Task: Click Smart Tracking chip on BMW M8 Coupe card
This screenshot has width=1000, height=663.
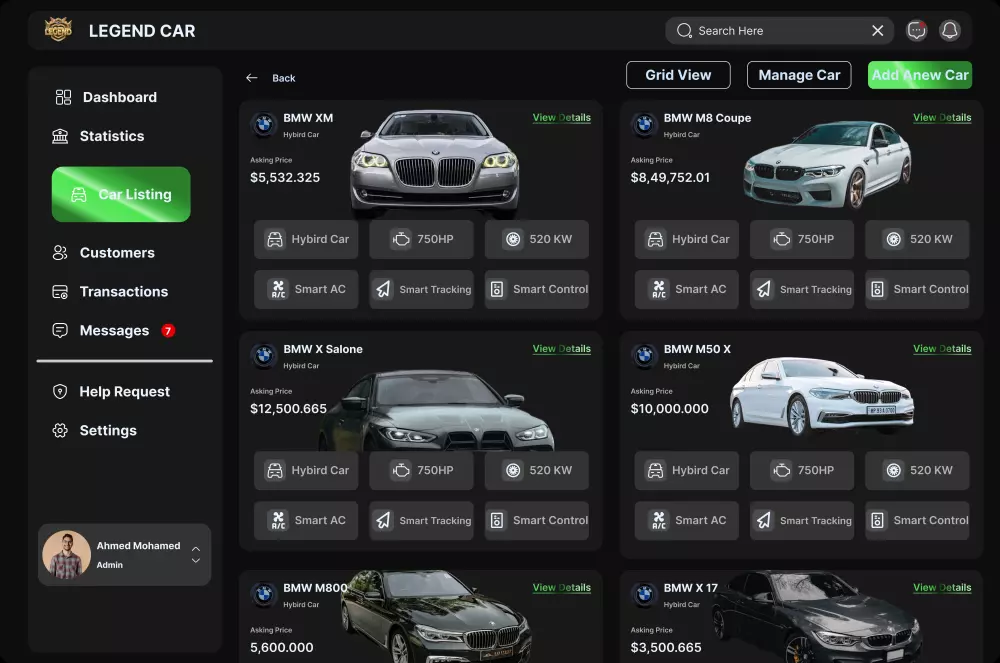Action: point(802,289)
